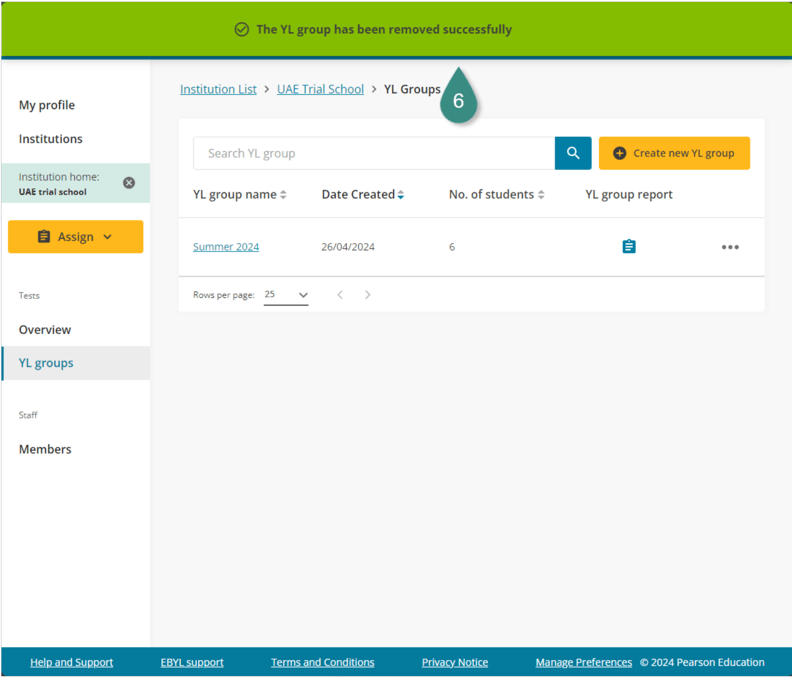Viewport: 792px width, 678px height.
Task: Go to next page arrow
Action: (x=368, y=295)
